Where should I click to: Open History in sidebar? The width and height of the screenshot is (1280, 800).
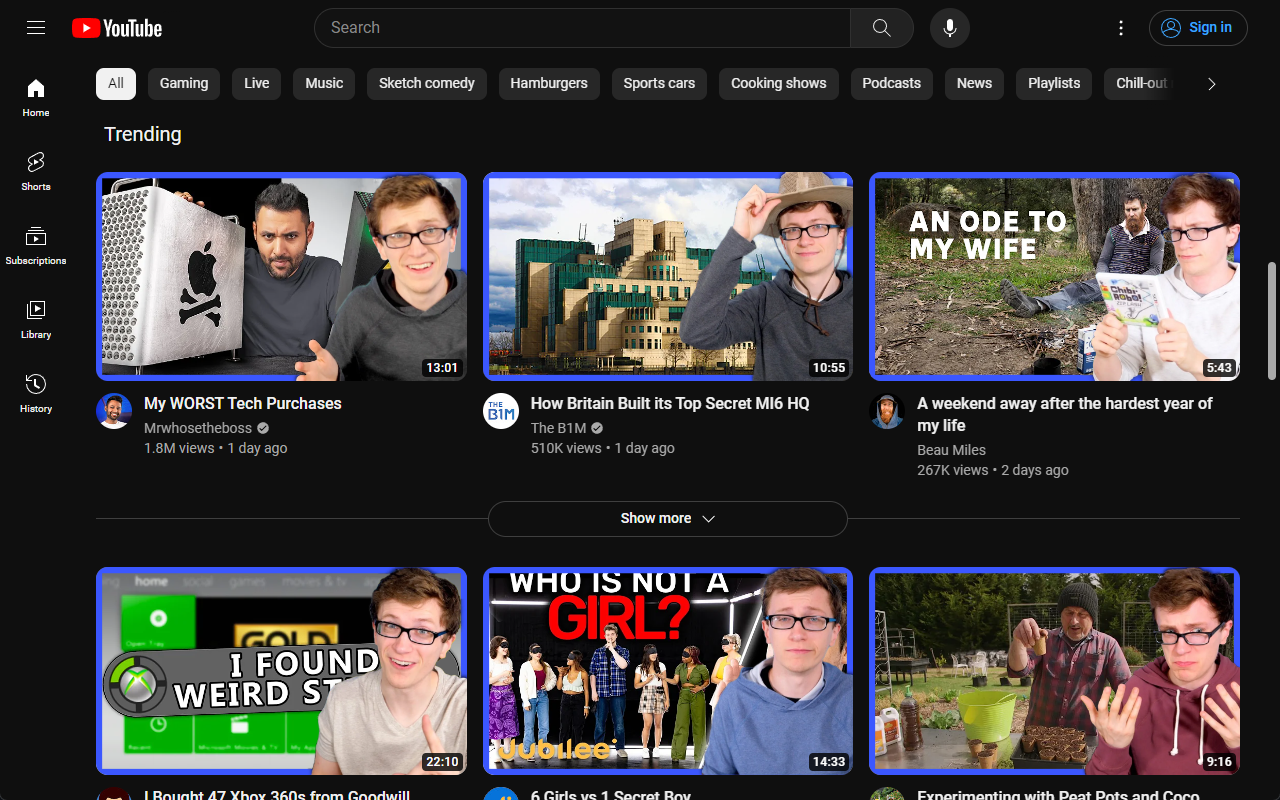pos(36,393)
